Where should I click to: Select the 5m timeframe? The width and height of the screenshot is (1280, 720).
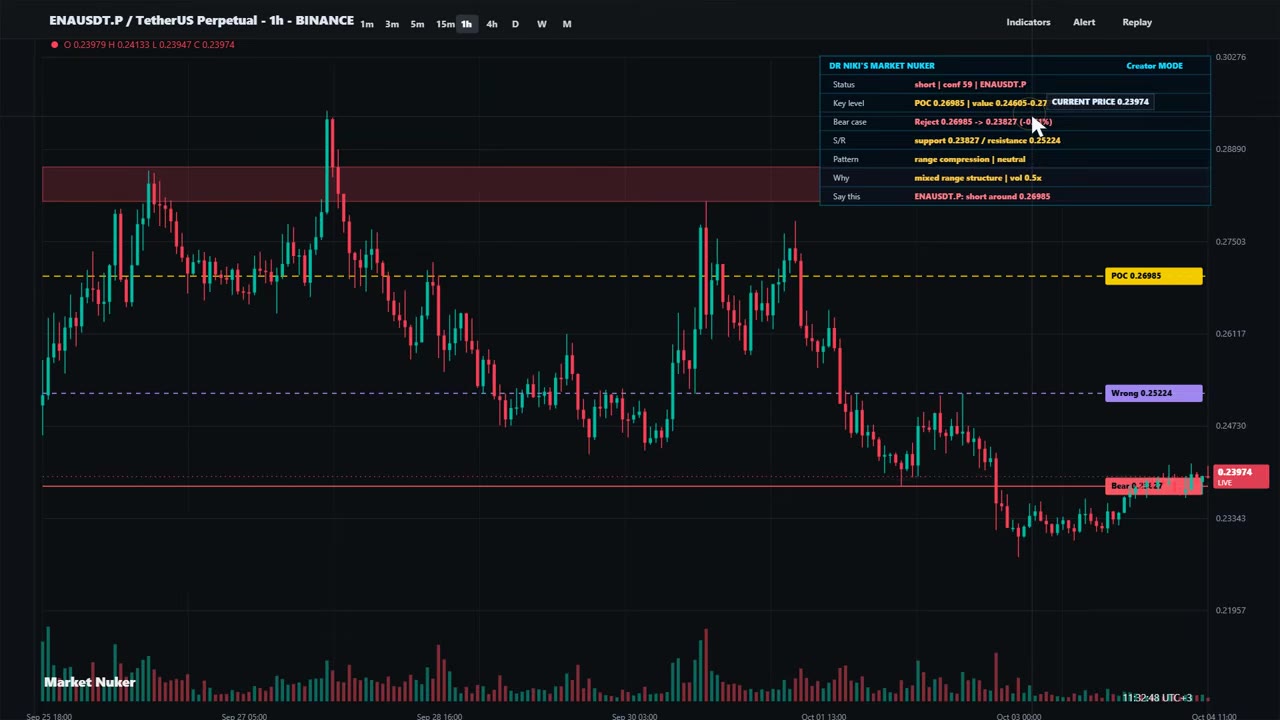click(x=417, y=24)
